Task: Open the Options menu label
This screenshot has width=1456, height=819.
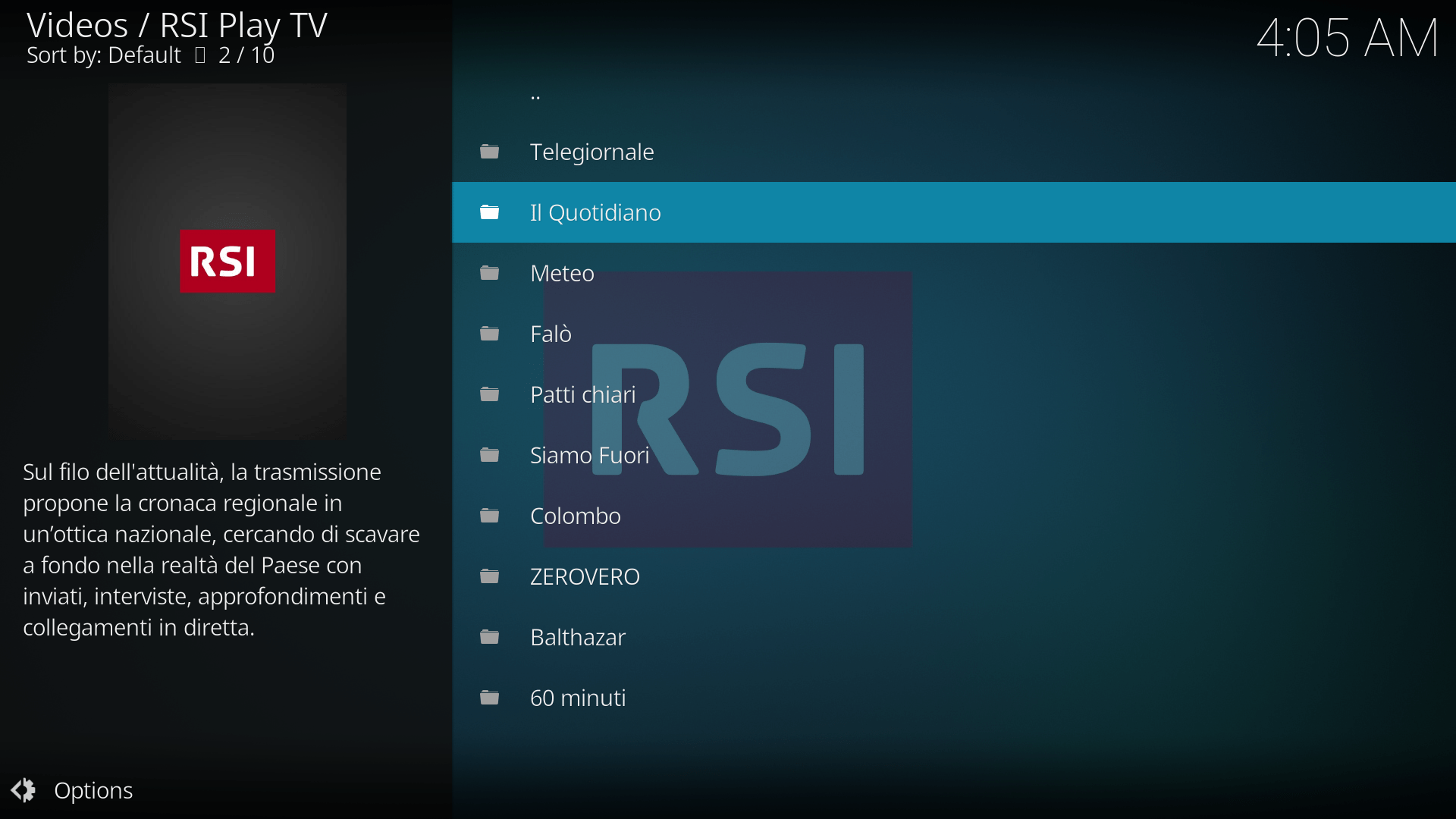Action: click(x=93, y=790)
